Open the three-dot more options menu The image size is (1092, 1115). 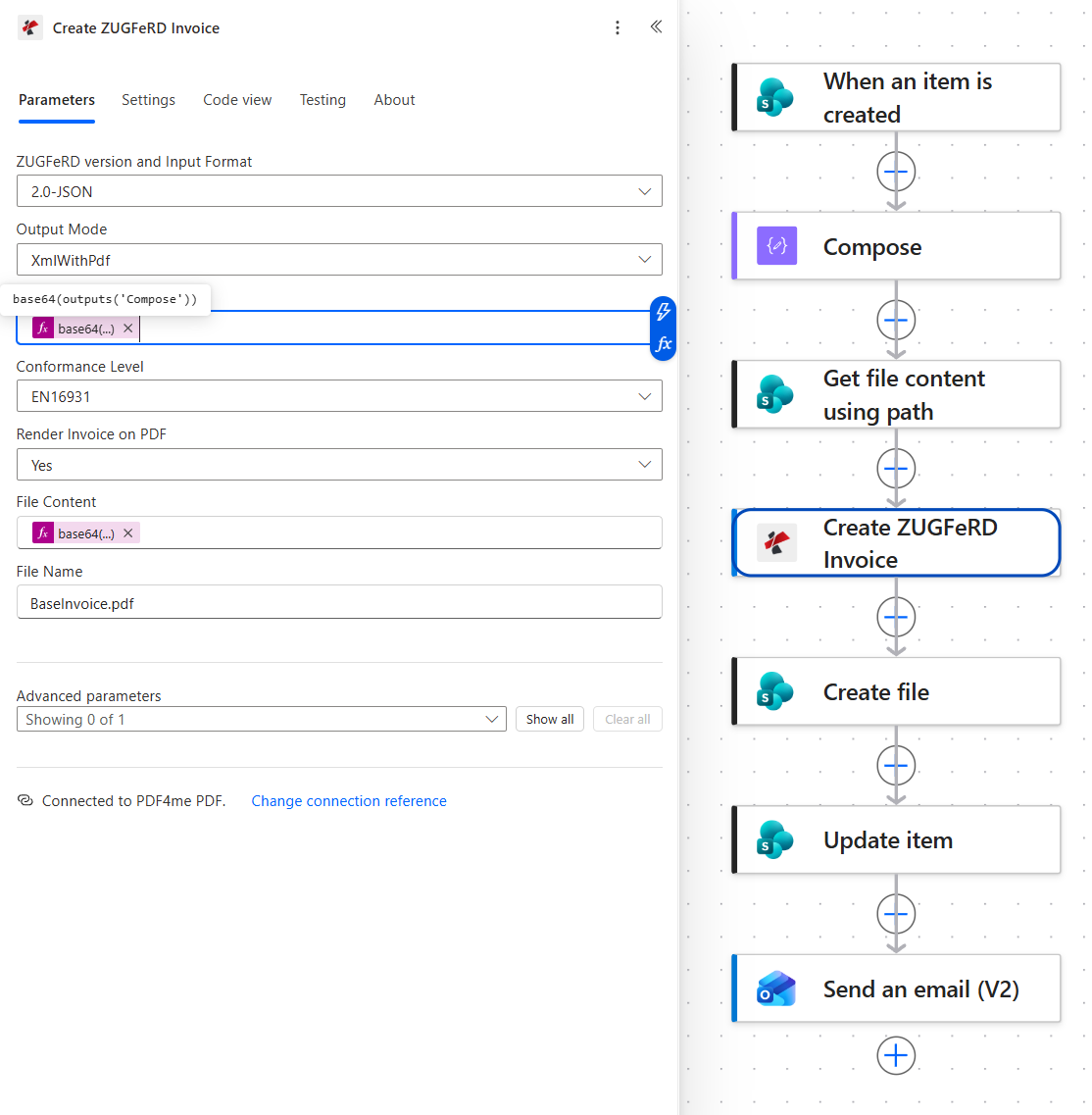tap(618, 27)
